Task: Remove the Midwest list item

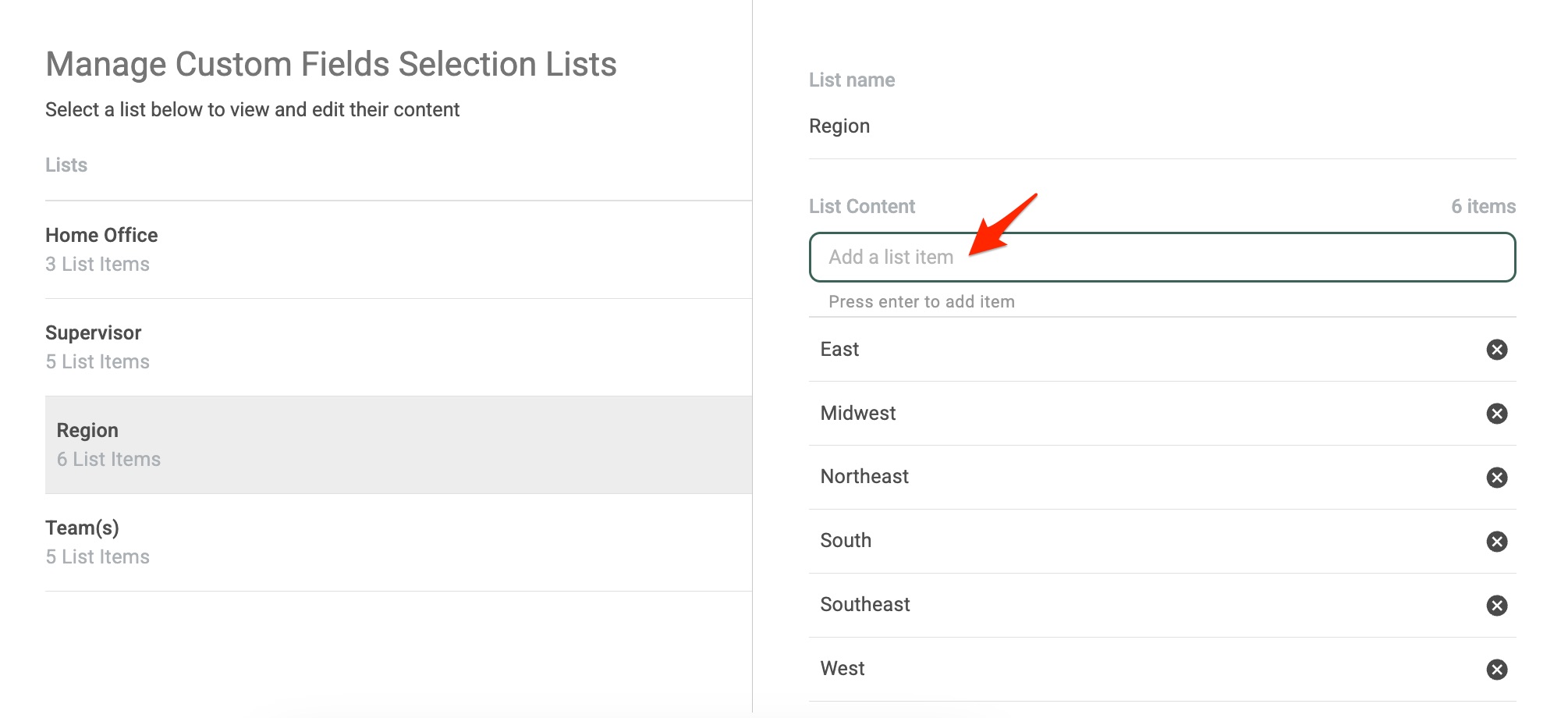Action: click(x=1496, y=414)
